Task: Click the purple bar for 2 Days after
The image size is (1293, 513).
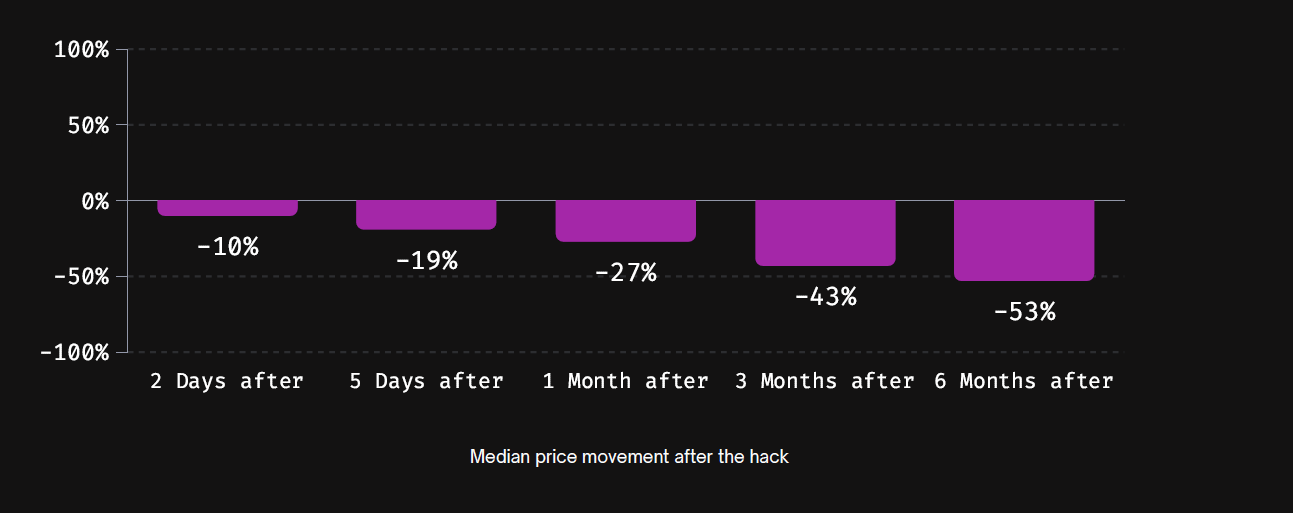Action: pyautogui.click(x=227, y=208)
